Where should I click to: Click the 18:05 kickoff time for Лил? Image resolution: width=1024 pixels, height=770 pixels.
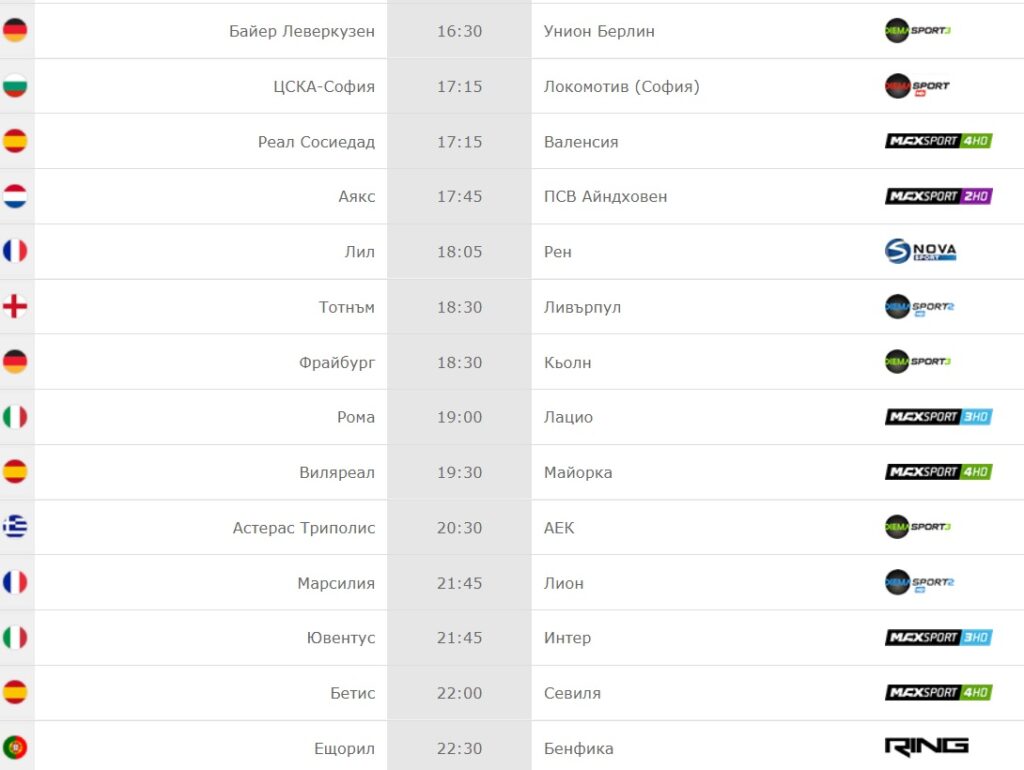coord(459,252)
